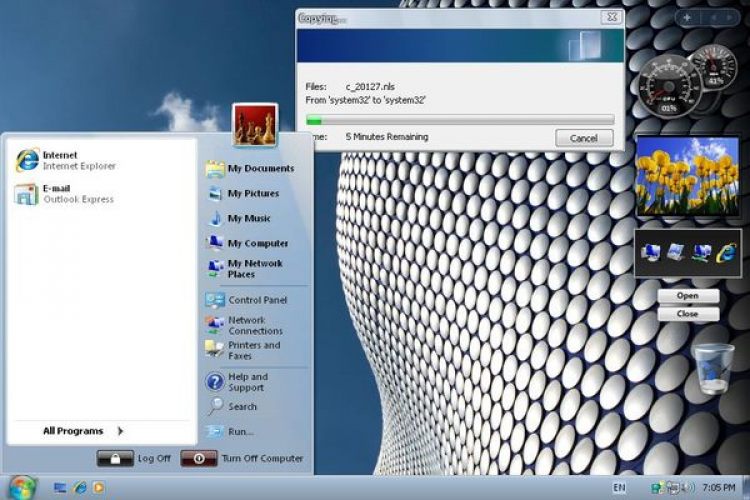This screenshot has width=750, height=500.
Task: Click the sidebar Close button
Action: pos(688,314)
